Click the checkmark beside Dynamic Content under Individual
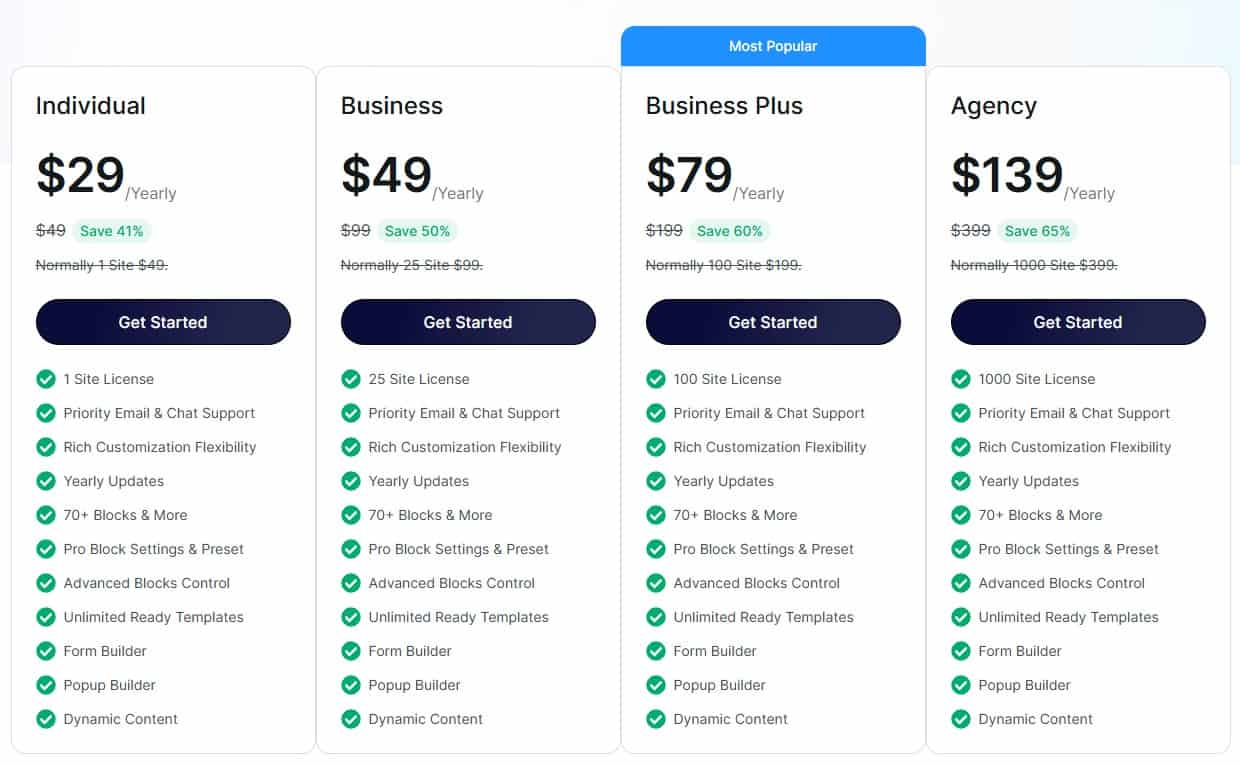The height and width of the screenshot is (766, 1240). (x=46, y=719)
